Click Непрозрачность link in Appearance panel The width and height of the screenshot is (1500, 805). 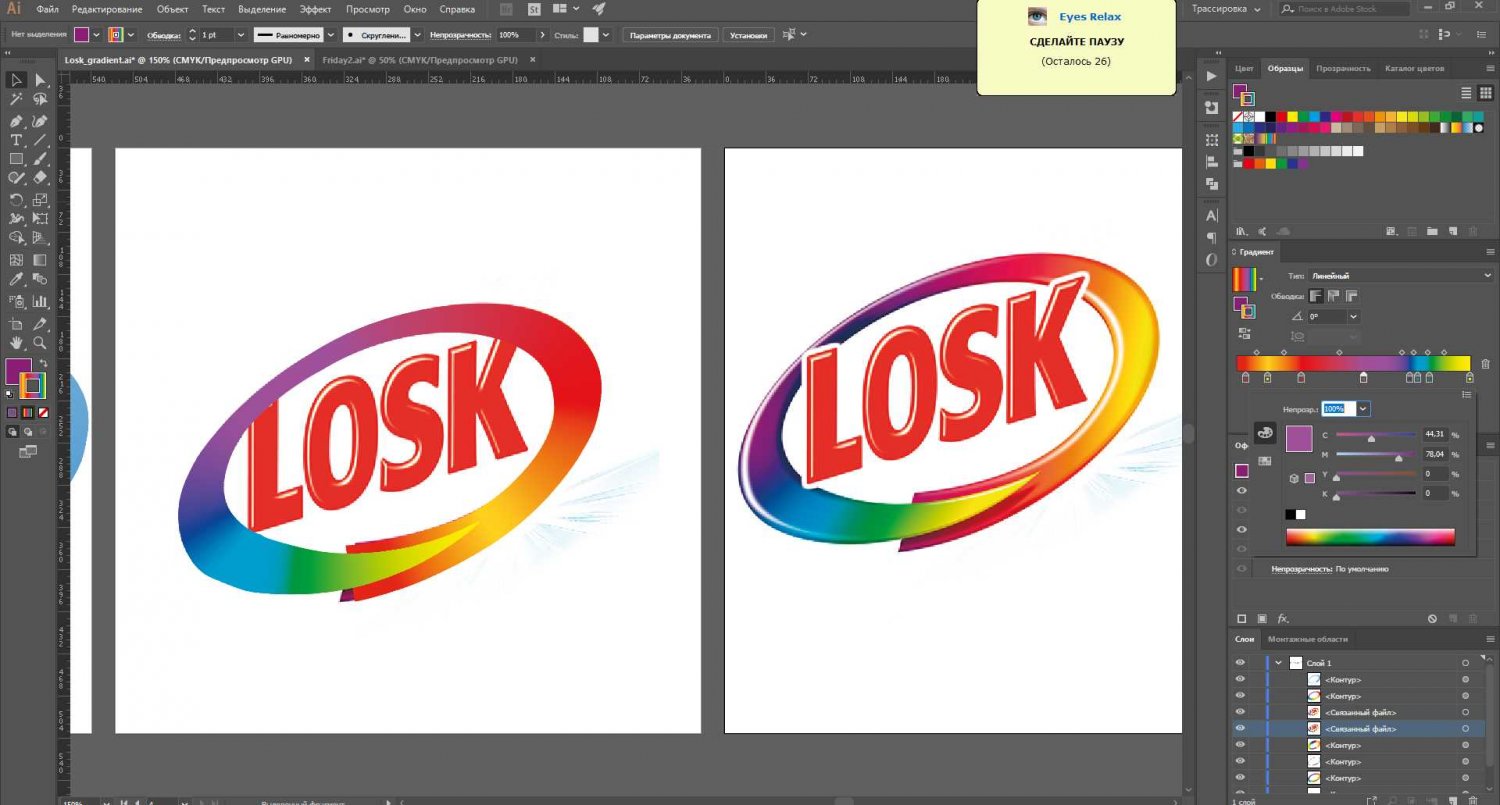pos(1301,568)
